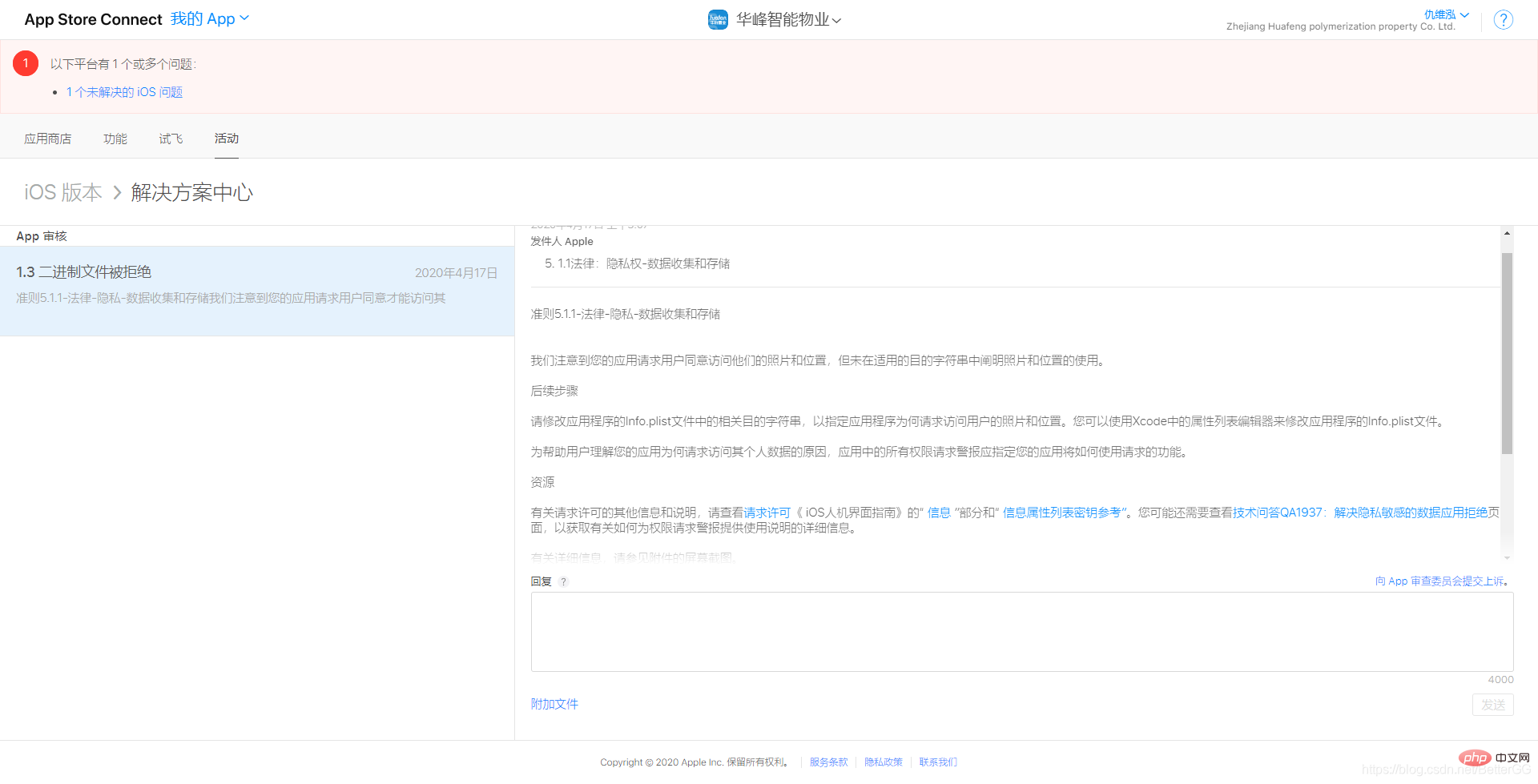The width and height of the screenshot is (1538, 784).
Task: Click the 发送 send button
Action: pyautogui.click(x=1493, y=705)
